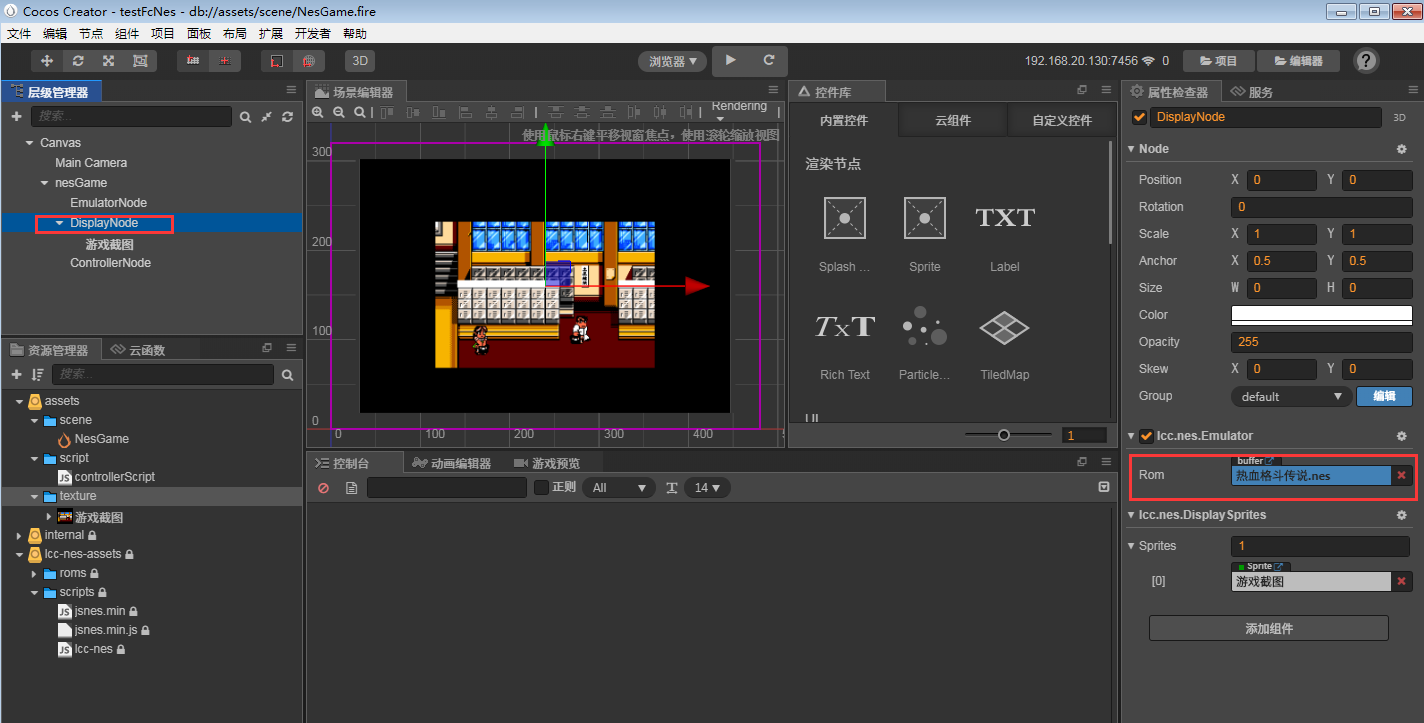This screenshot has height=723, width=1424.
Task: Pick the TiledMap widget icon
Action: (1005, 326)
